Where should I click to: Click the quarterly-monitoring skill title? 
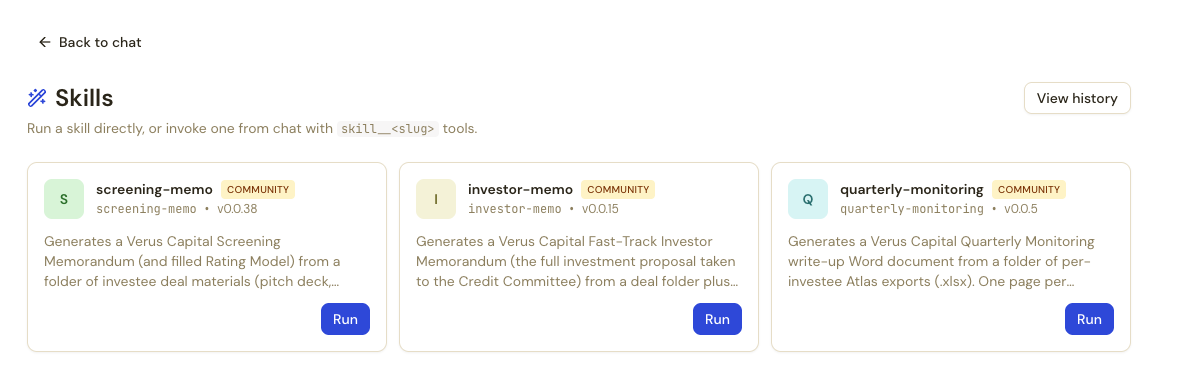point(911,189)
